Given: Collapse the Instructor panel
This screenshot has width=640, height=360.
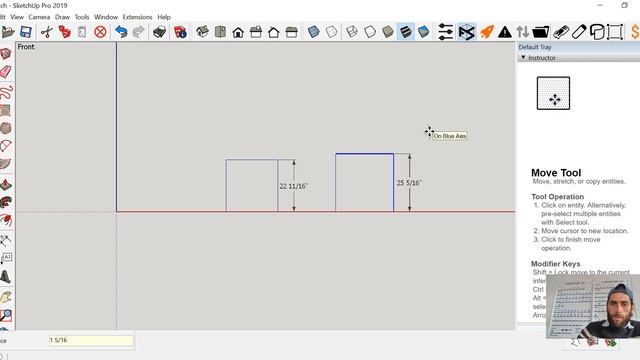Looking at the screenshot, I should 523,58.
